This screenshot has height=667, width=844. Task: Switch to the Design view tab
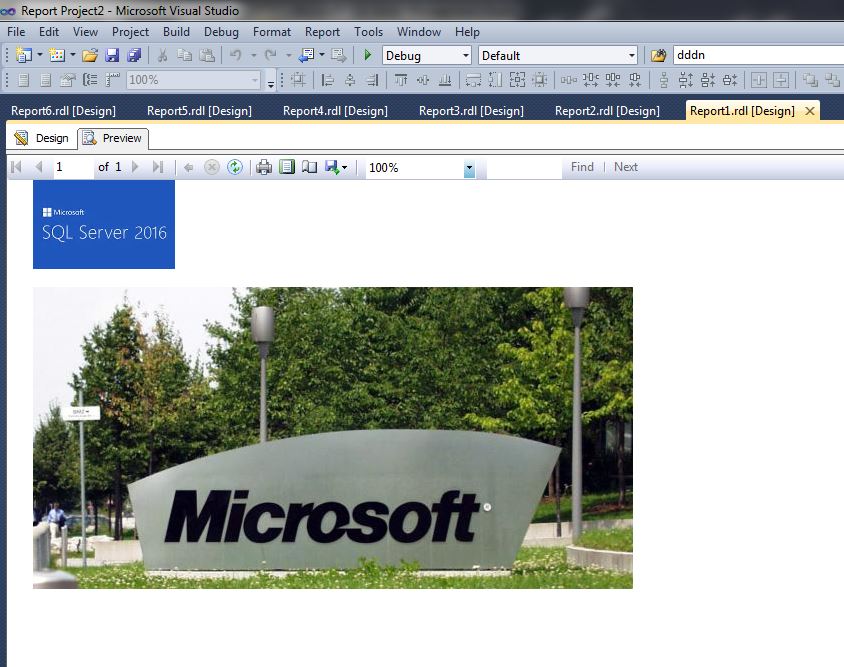(43, 138)
